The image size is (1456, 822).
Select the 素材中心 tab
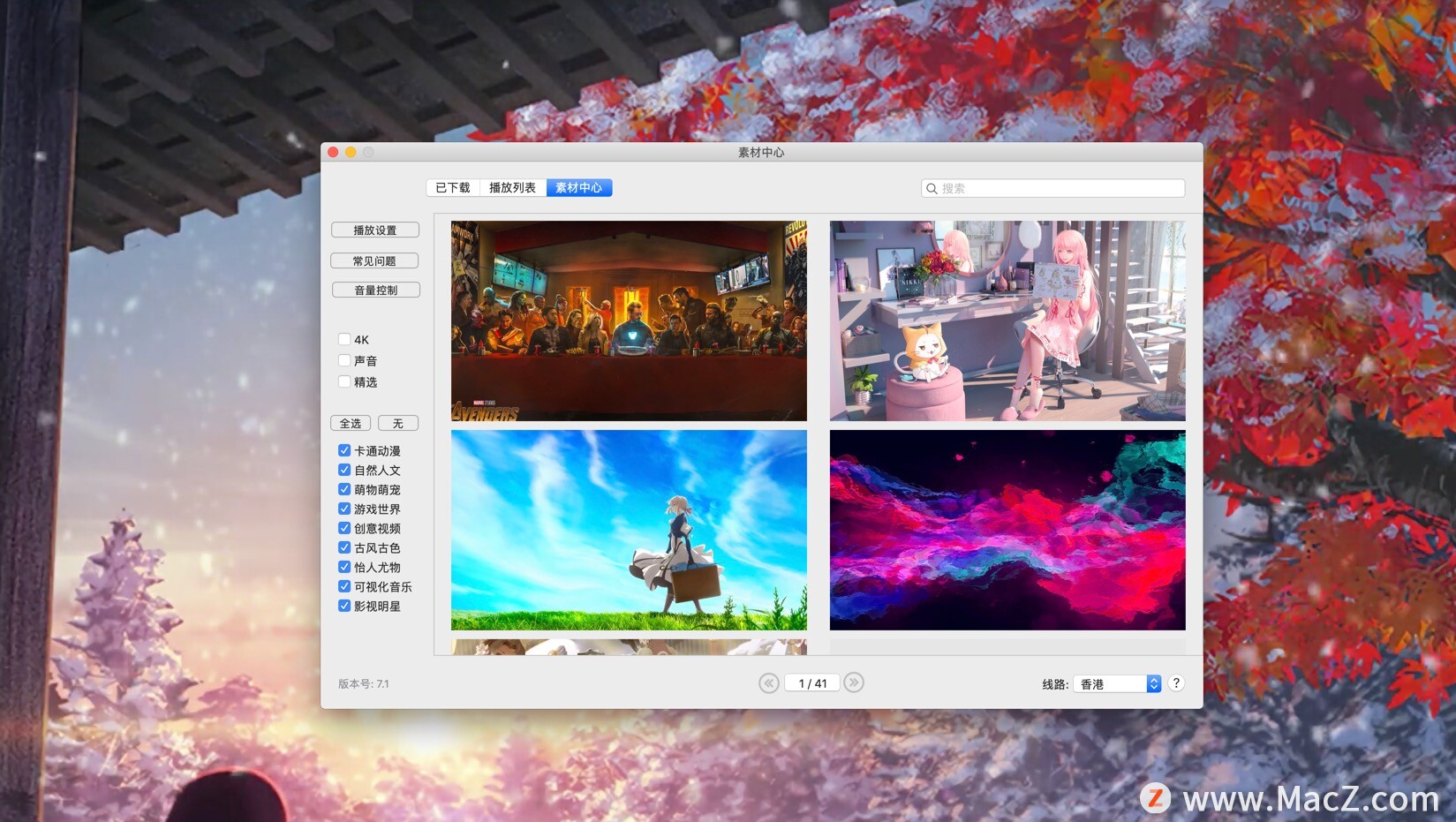click(579, 188)
